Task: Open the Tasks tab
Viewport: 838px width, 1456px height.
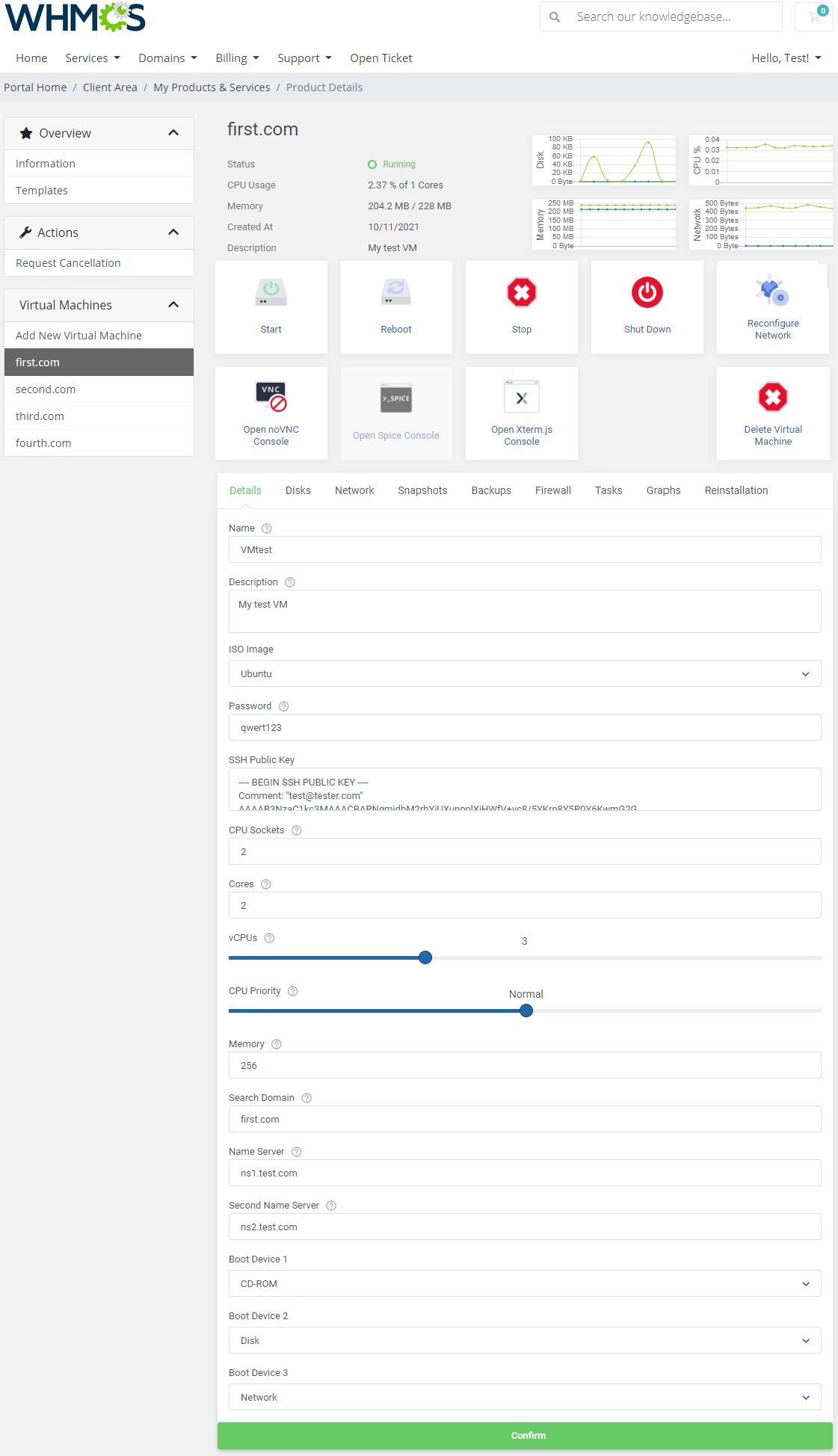Action: coord(609,490)
